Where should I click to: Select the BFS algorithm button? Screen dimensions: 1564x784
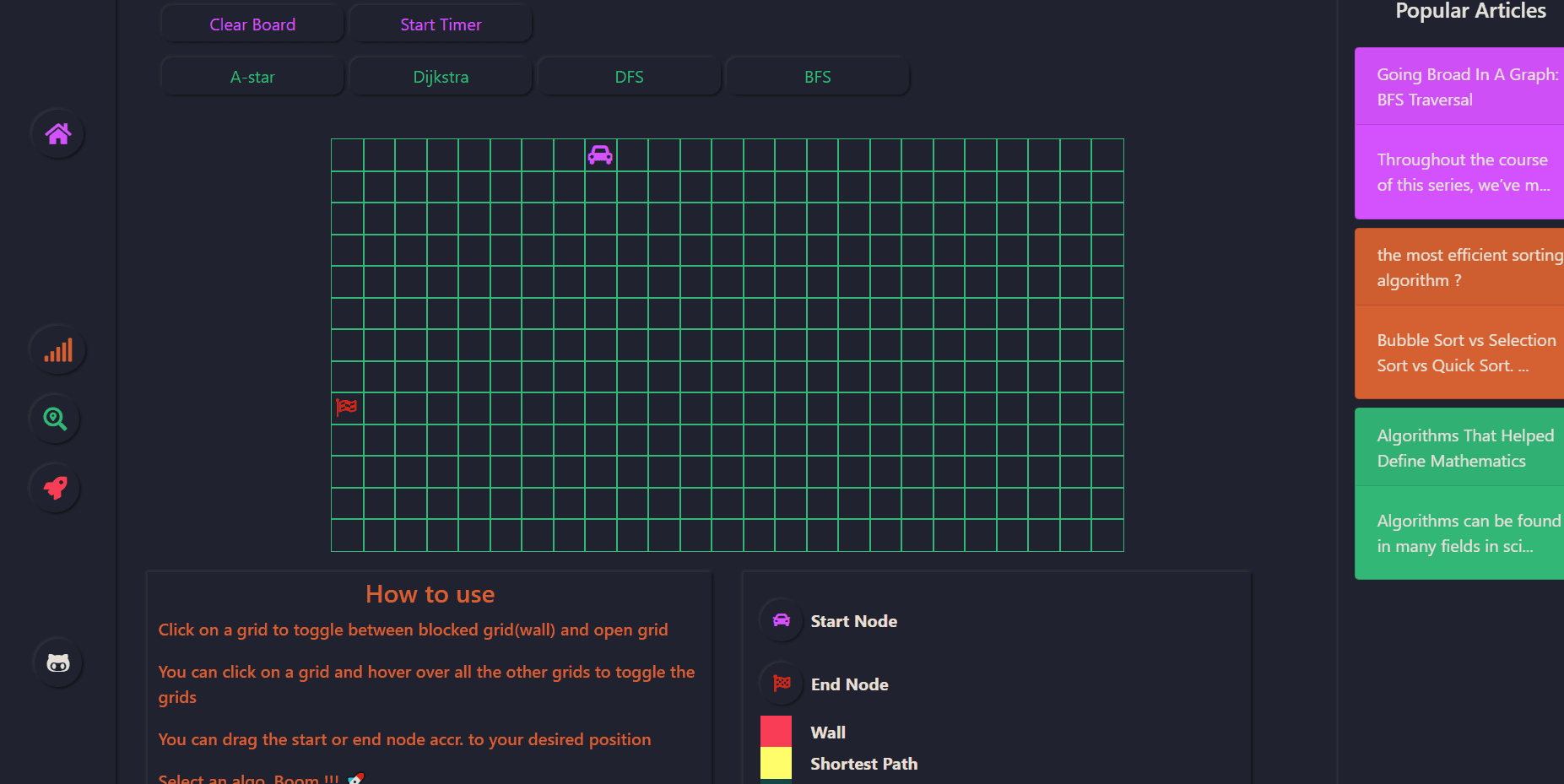pos(817,77)
